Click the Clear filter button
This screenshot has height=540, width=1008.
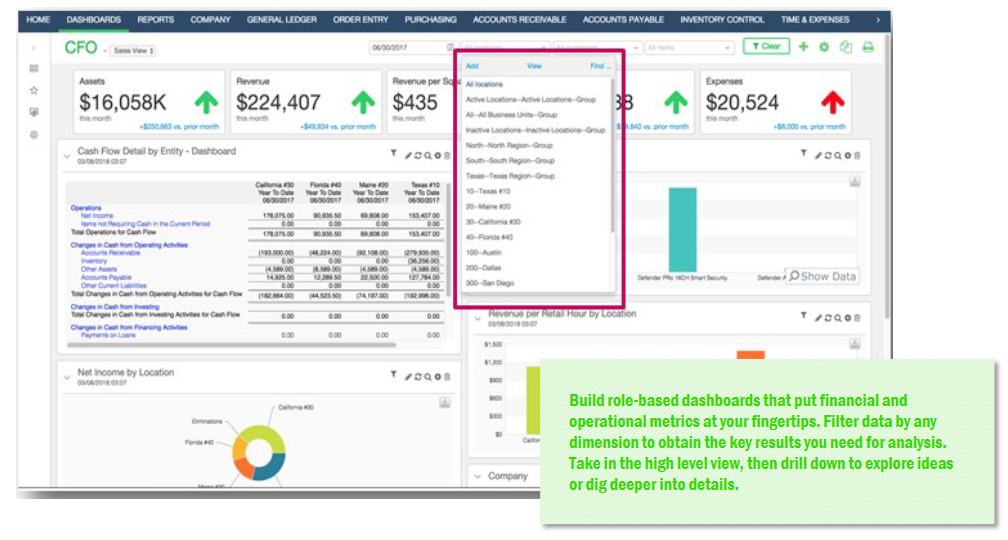pos(766,46)
